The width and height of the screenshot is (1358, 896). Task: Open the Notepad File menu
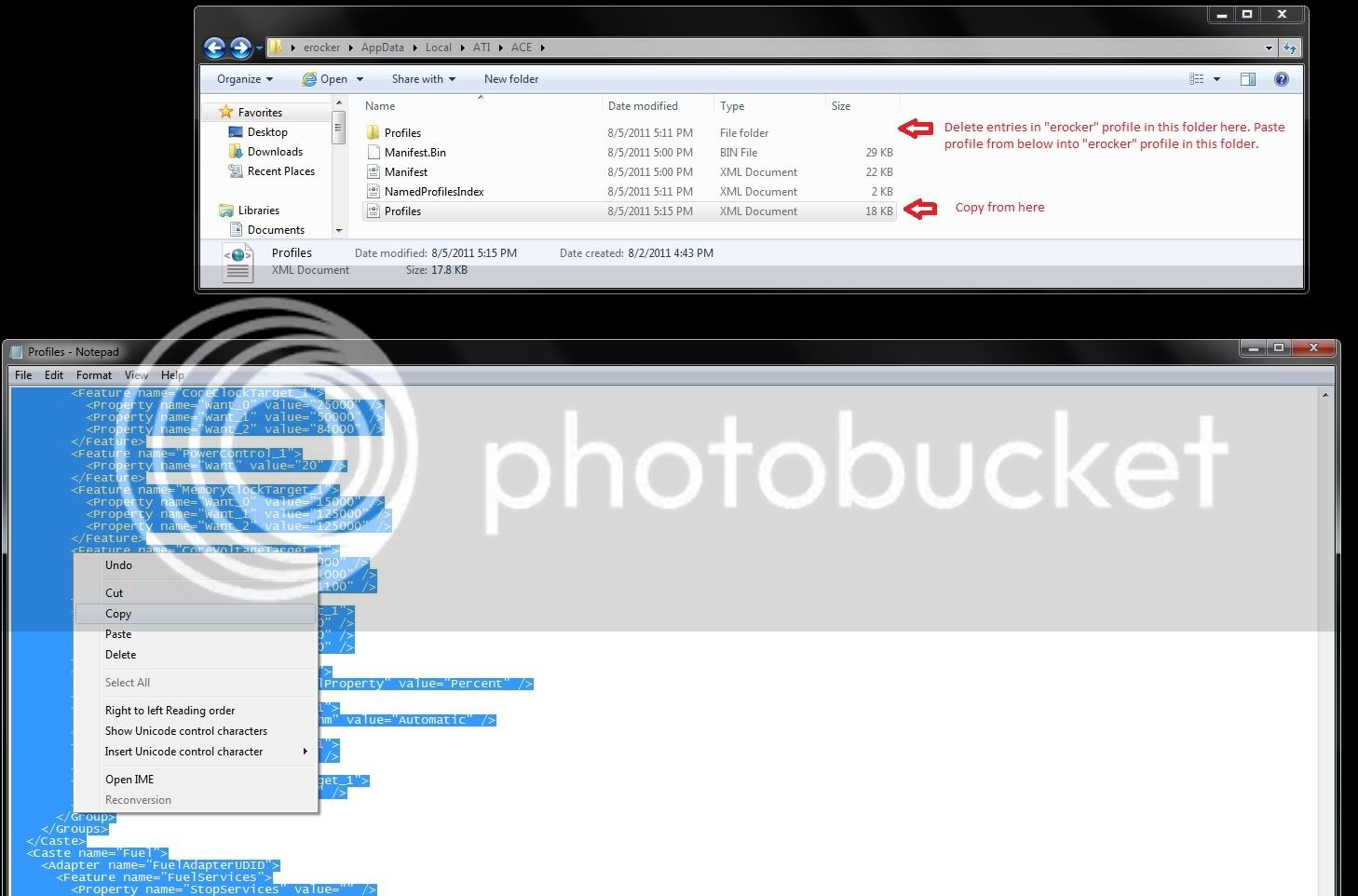[x=23, y=375]
